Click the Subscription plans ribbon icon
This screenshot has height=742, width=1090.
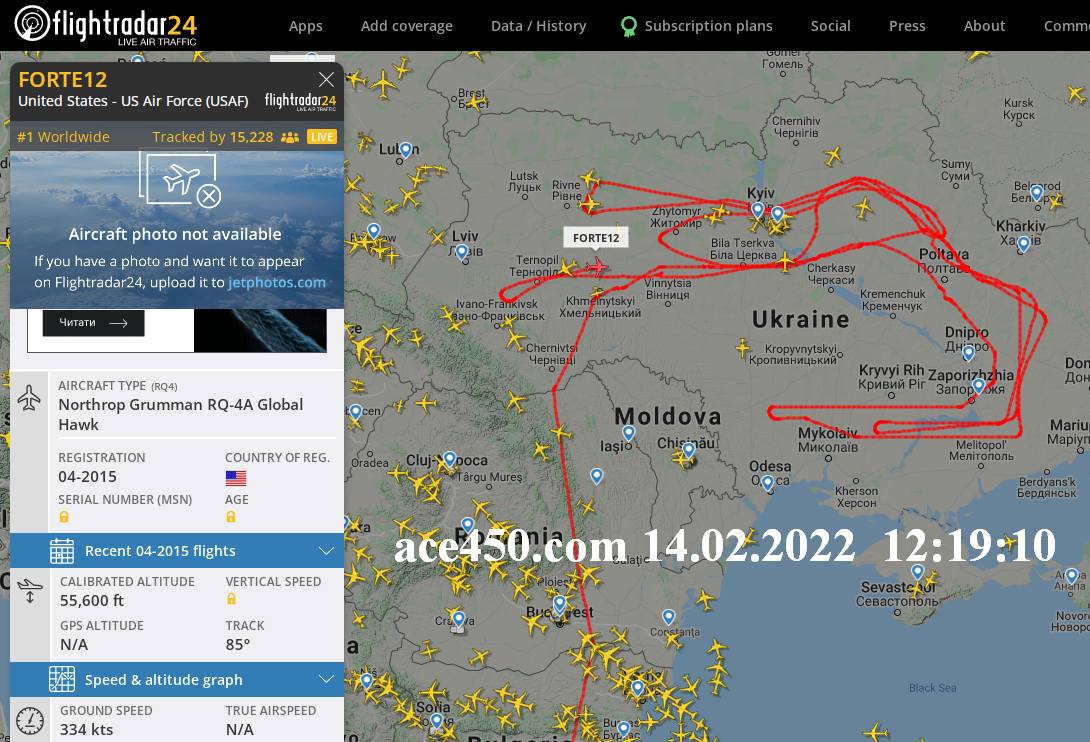click(628, 26)
